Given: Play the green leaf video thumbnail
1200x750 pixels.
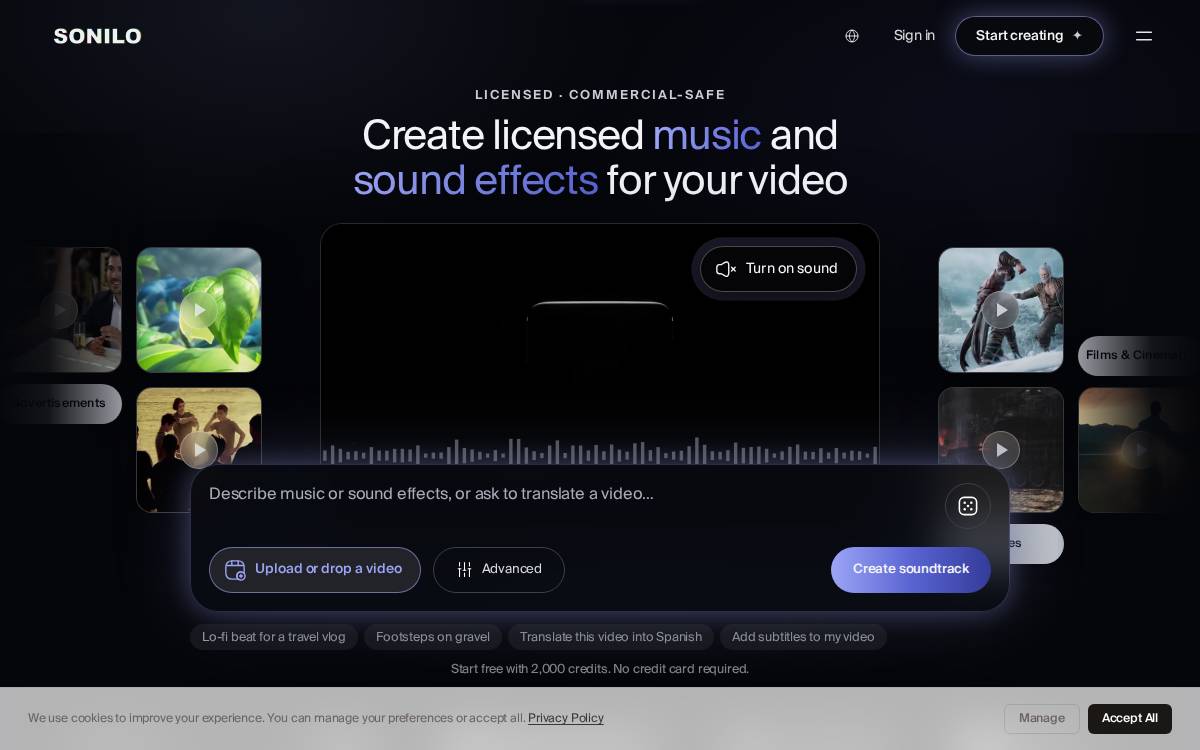Looking at the screenshot, I should tap(199, 310).
